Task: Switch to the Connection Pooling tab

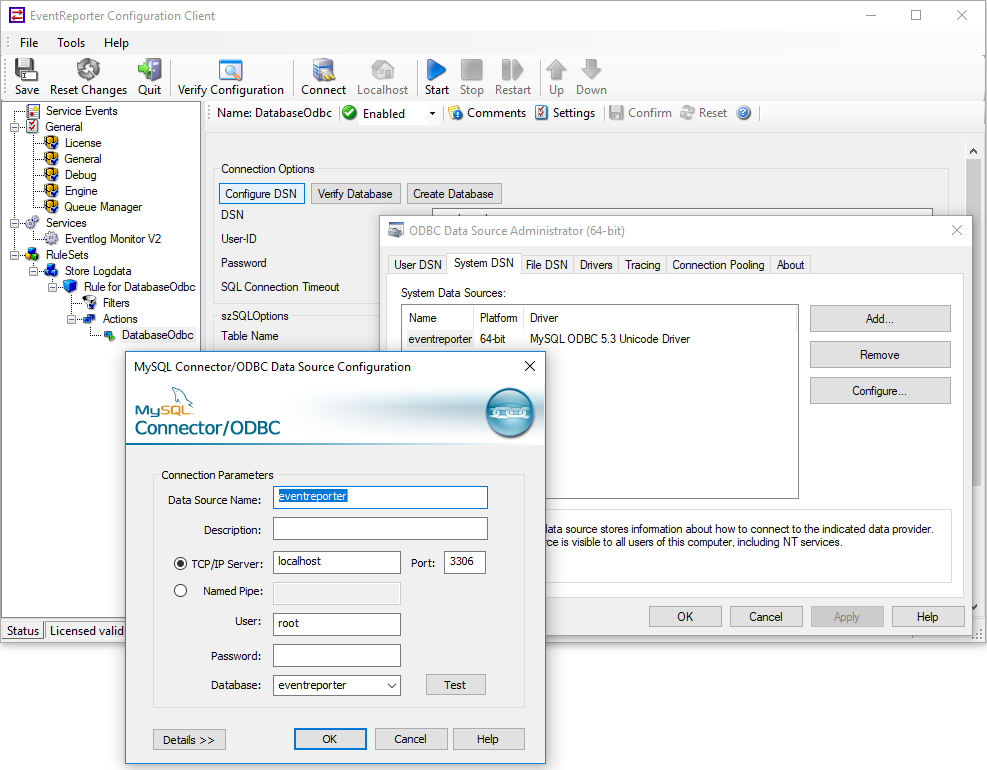Action: [x=718, y=265]
